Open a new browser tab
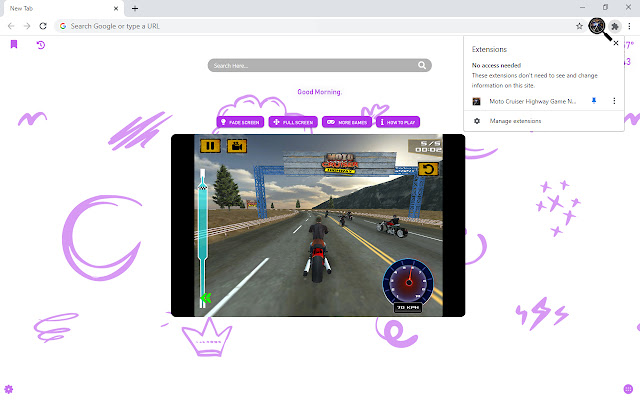 (135, 8)
